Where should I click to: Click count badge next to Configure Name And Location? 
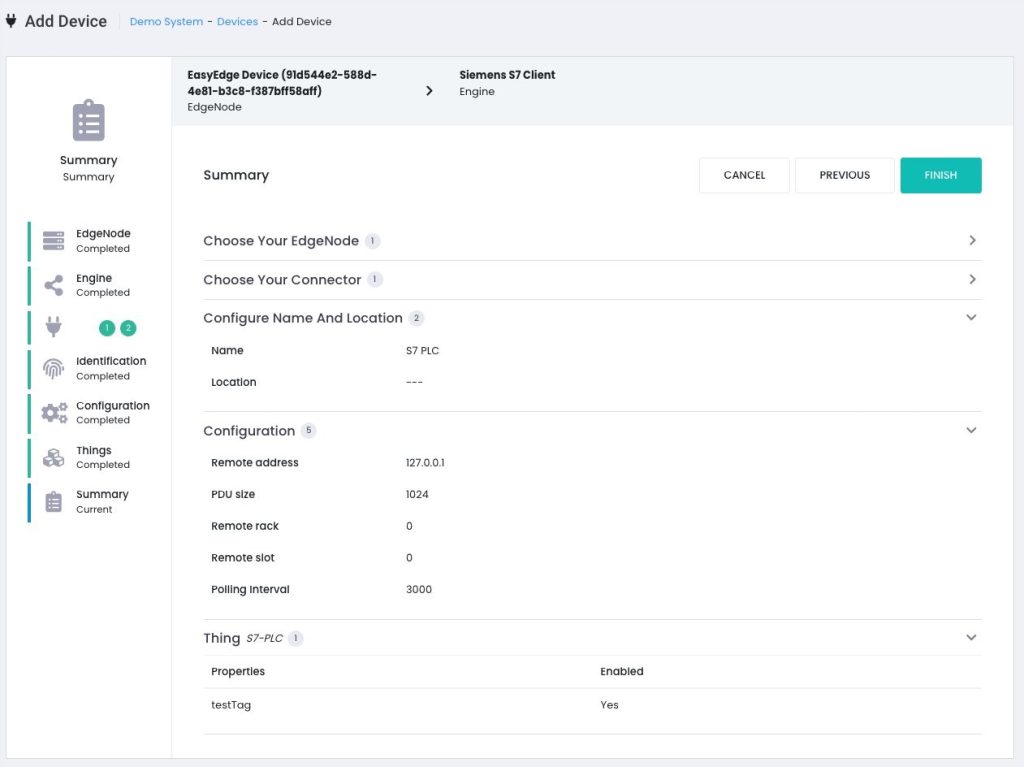(x=417, y=318)
